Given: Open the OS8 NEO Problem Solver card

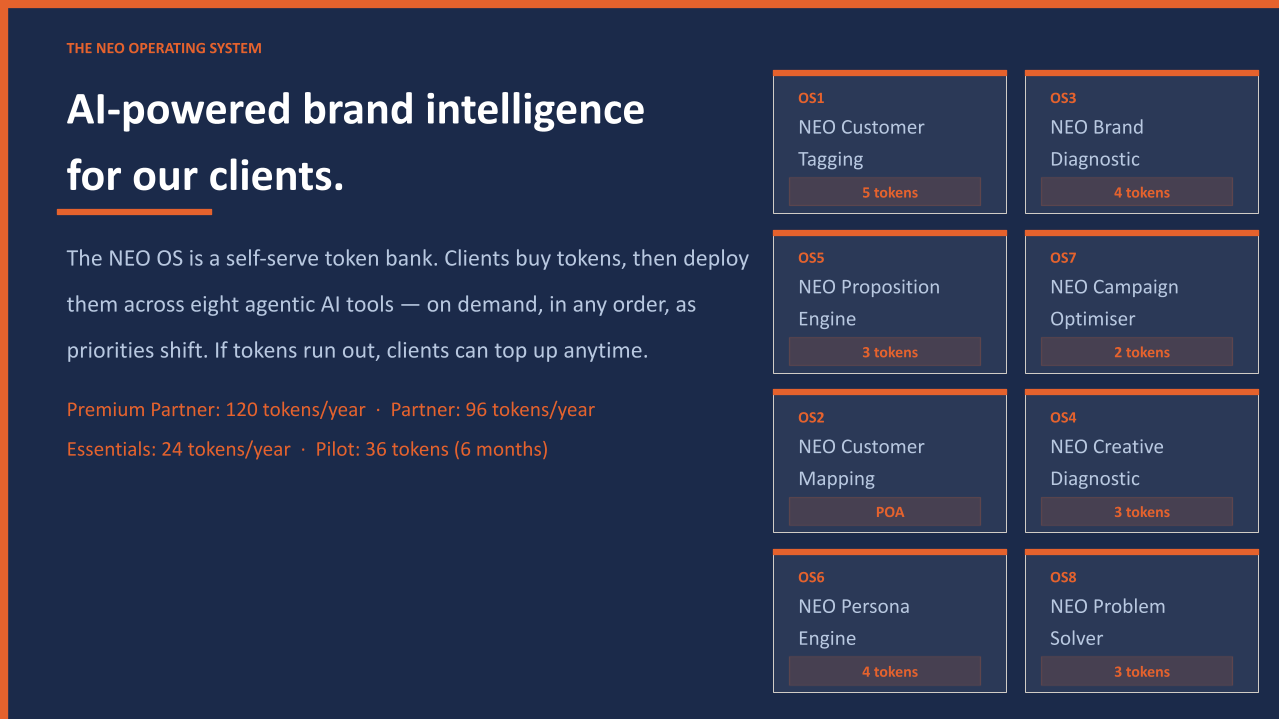Looking at the screenshot, I should pos(1142,621).
